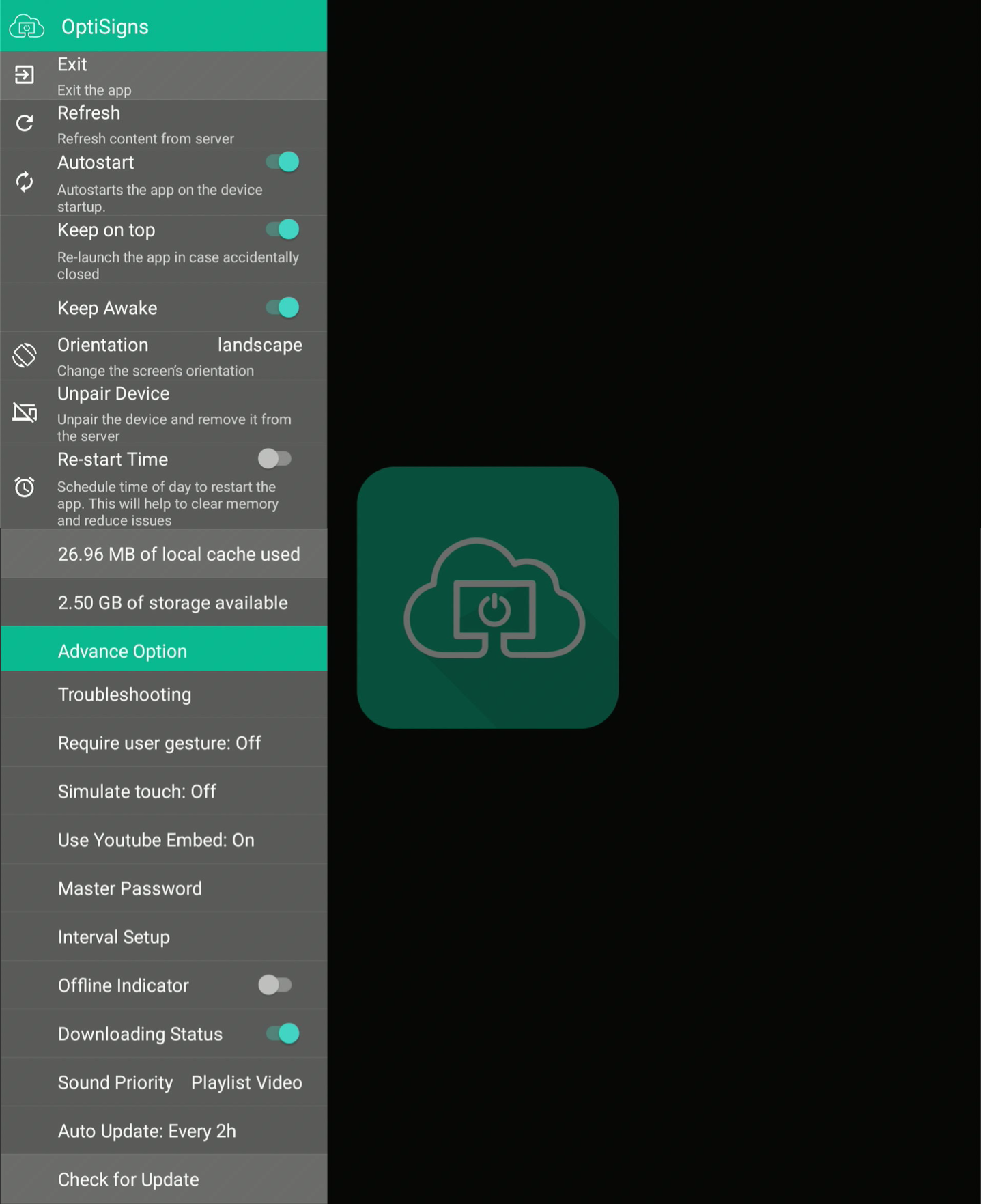Image resolution: width=981 pixels, height=1204 pixels.
Task: Click the Orientation screen-rotate icon
Action: 25,355
